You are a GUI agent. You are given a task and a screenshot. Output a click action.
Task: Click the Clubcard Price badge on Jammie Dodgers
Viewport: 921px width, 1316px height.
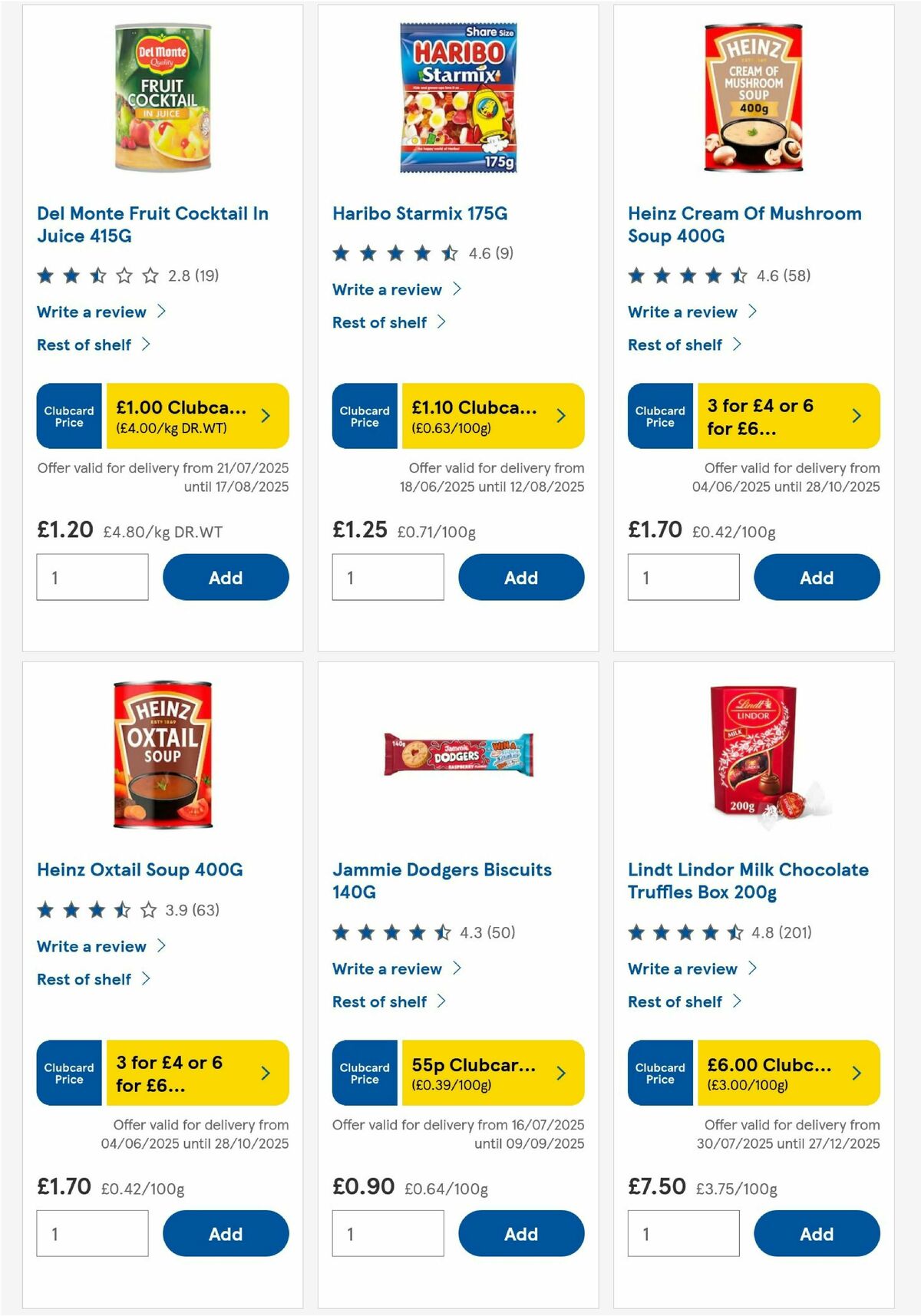pyautogui.click(x=365, y=1073)
